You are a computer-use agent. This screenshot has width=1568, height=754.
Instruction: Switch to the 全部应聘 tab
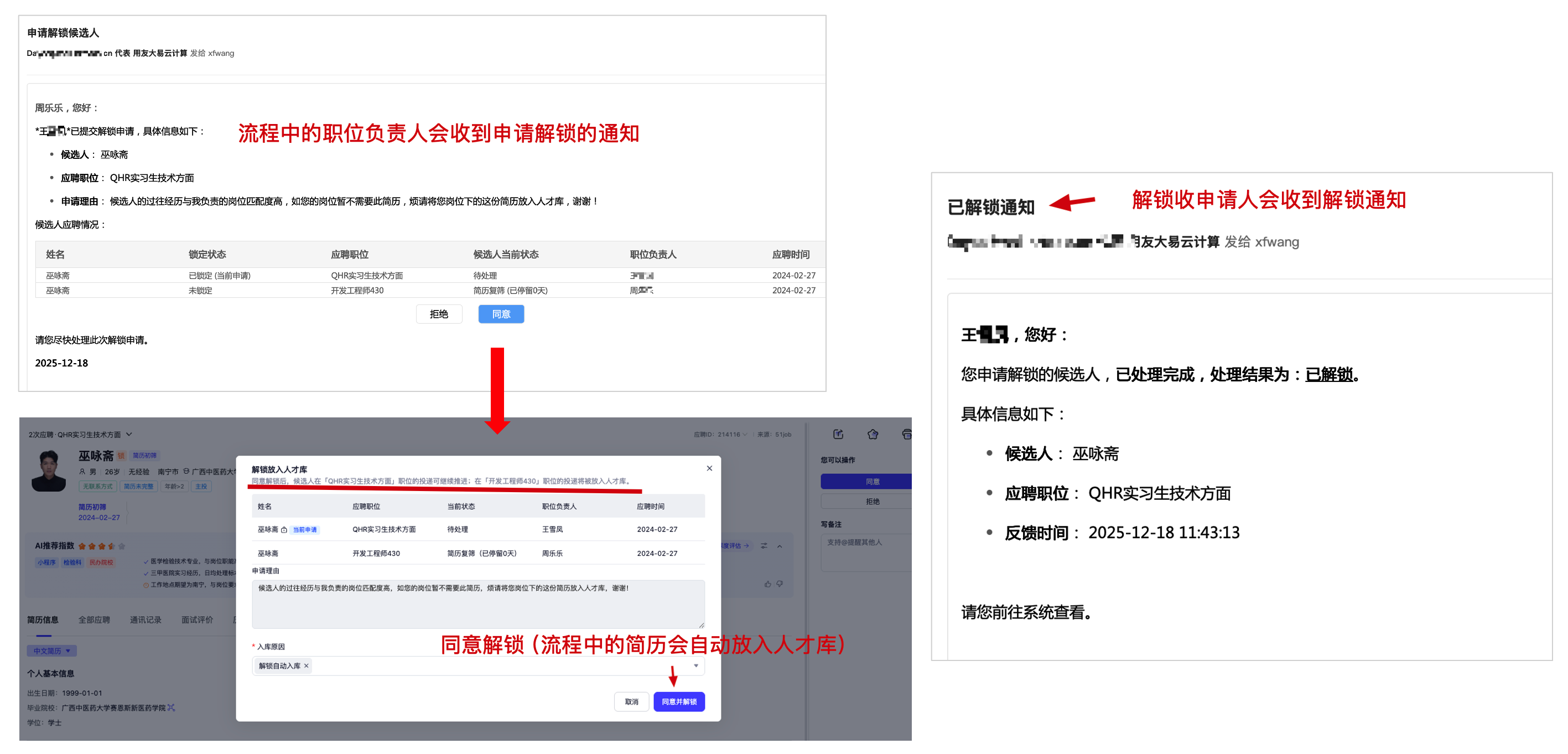pos(94,620)
